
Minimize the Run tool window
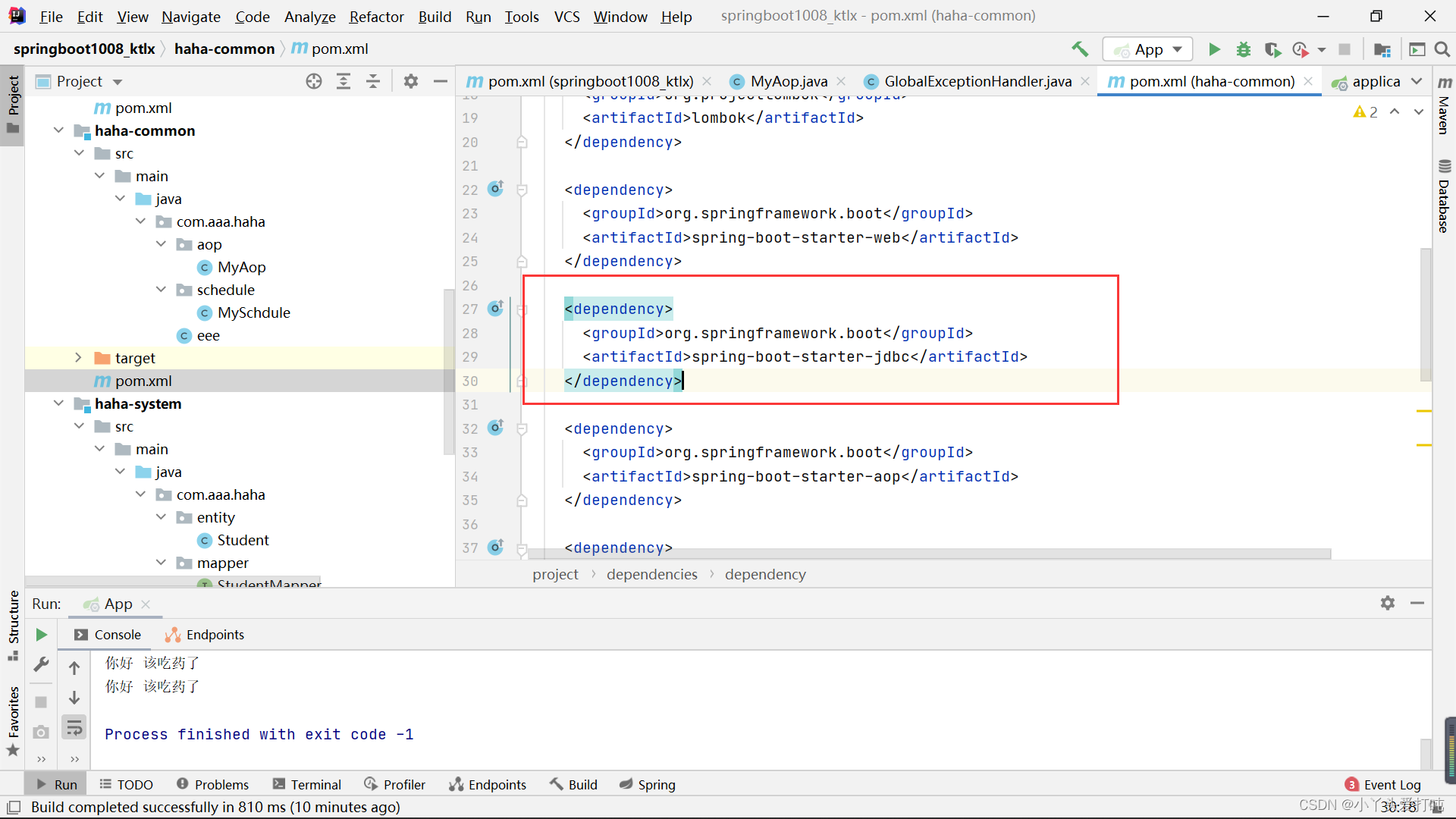coord(1417,603)
